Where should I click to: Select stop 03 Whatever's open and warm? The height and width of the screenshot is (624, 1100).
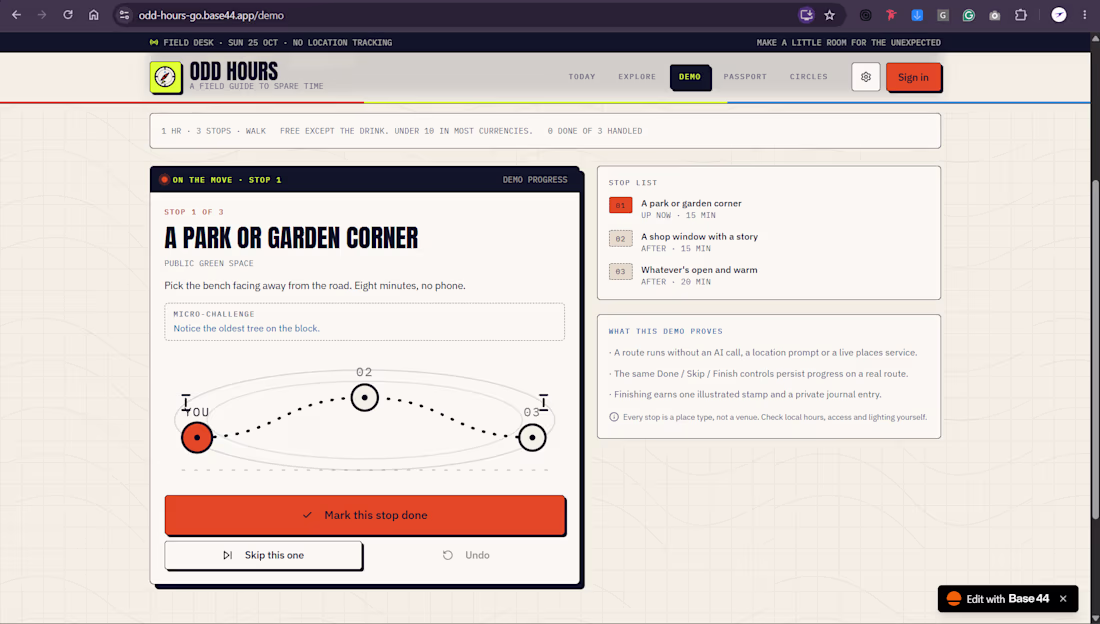[769, 275]
